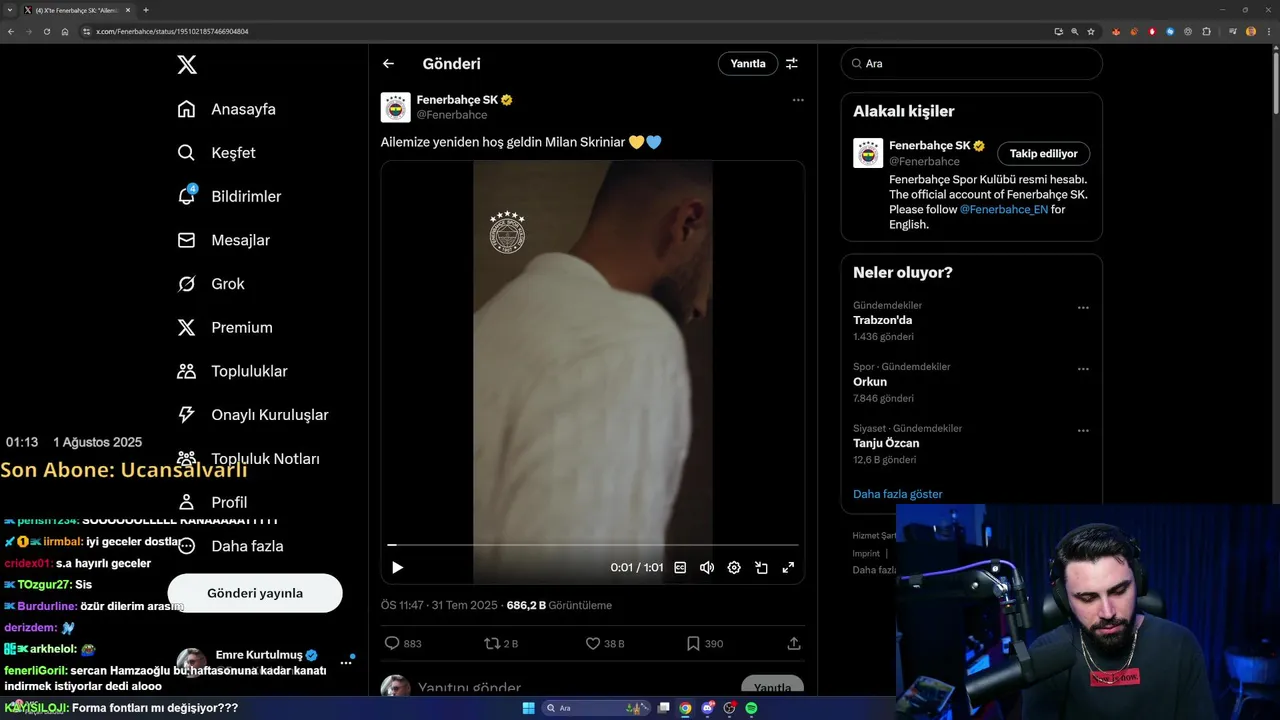Open Spotify from the taskbar
The width and height of the screenshot is (1280, 720).
(x=752, y=708)
